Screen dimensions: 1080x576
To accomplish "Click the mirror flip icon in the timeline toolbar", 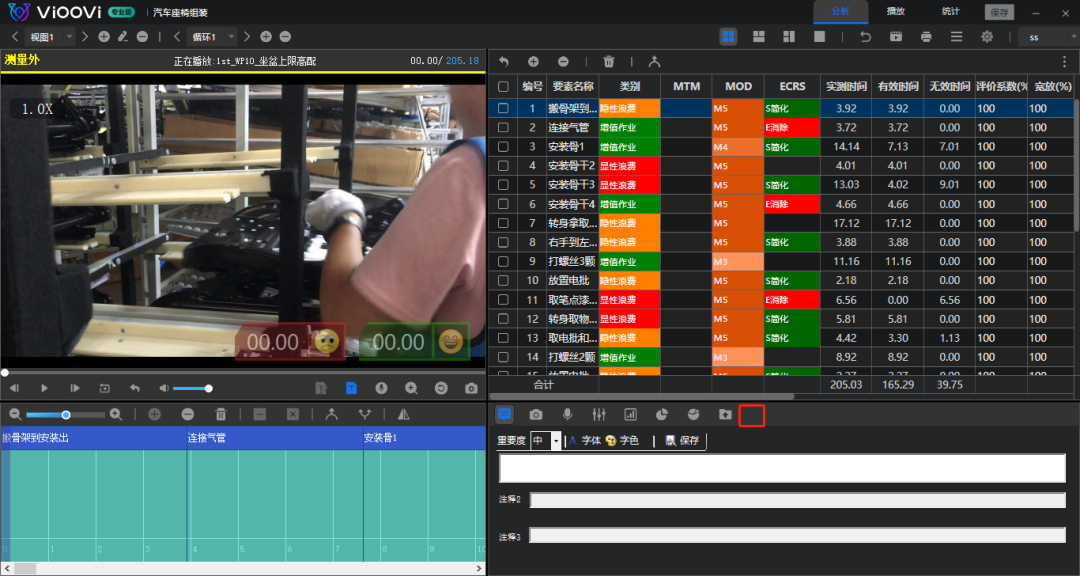I will (x=404, y=414).
